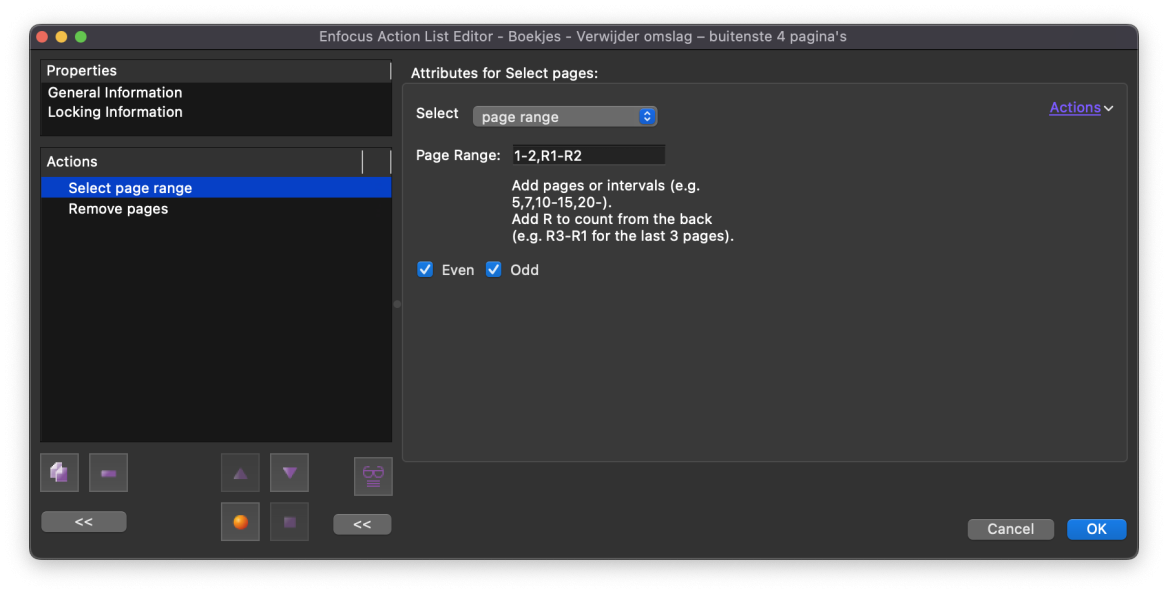
Task: Click the yellow minimize window button
Action: click(61, 37)
